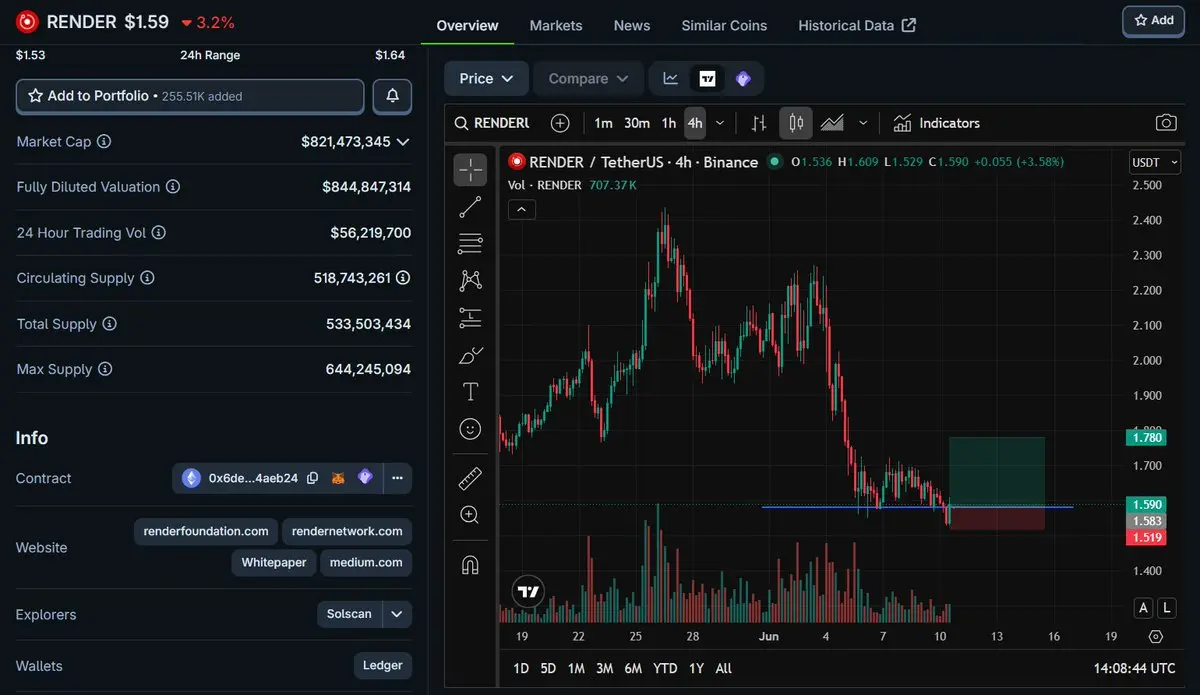Add contract to MetaMask via fox icon
Screen dimensions: 1200x695
click(338, 478)
